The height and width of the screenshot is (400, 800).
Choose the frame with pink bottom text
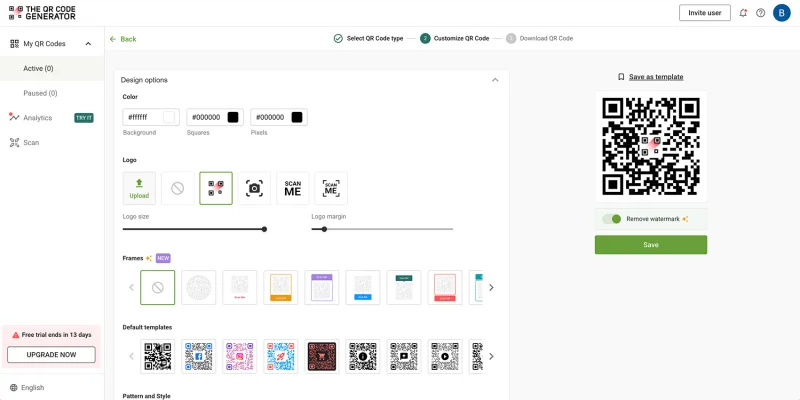240,288
